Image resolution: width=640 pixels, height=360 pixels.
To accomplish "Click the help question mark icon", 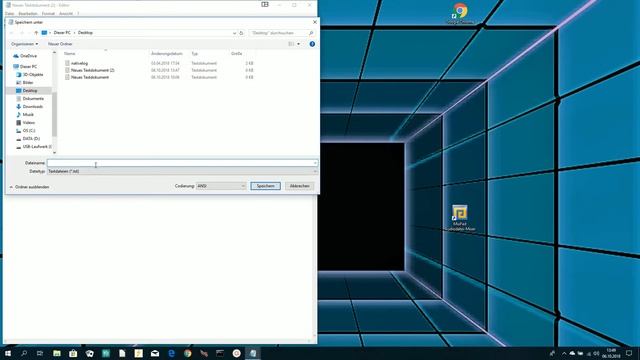I will point(312,44).
